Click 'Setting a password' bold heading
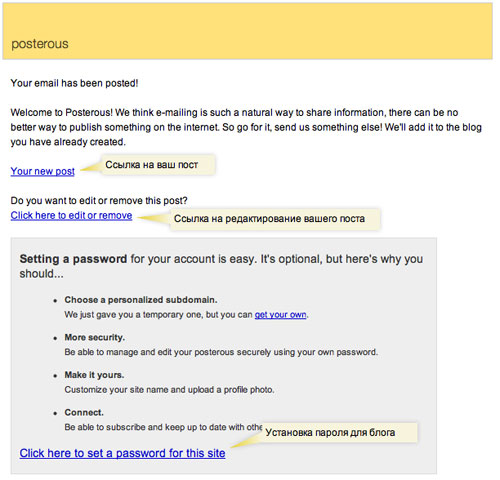500x480 pixels. [73, 259]
